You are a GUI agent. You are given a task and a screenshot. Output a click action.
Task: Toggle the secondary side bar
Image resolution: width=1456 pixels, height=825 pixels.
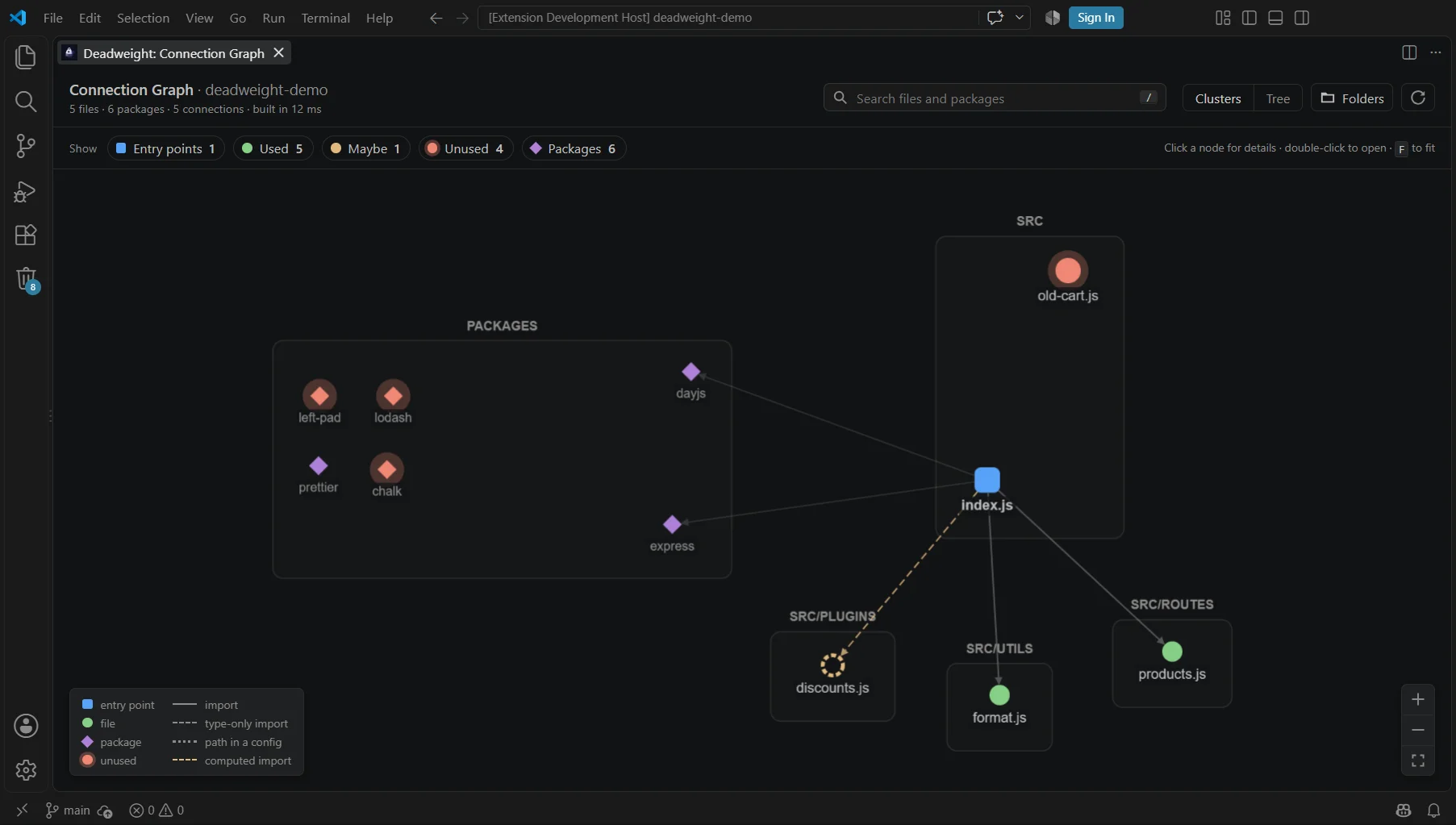click(x=1302, y=18)
